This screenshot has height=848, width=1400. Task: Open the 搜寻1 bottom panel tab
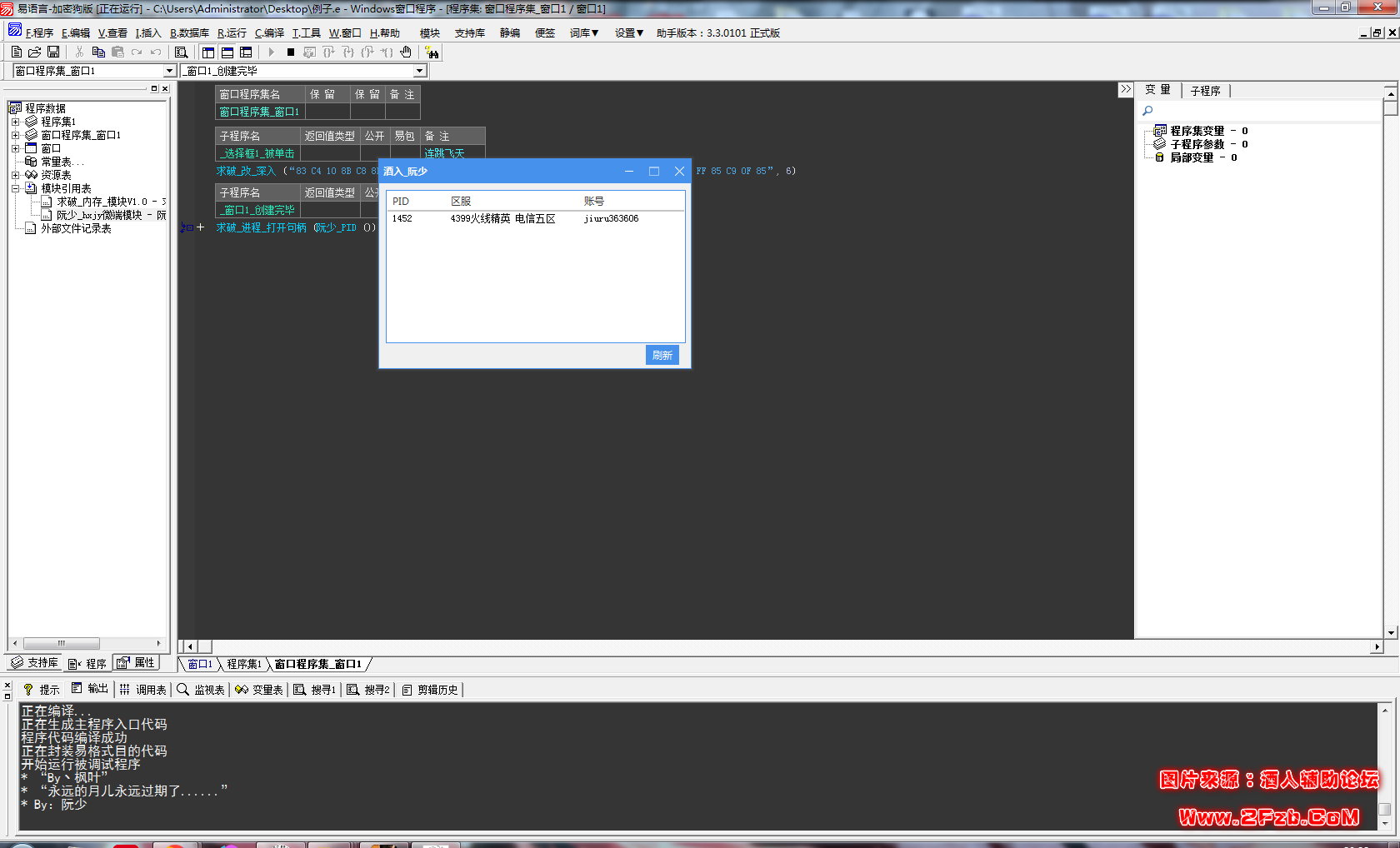pyautogui.click(x=315, y=690)
